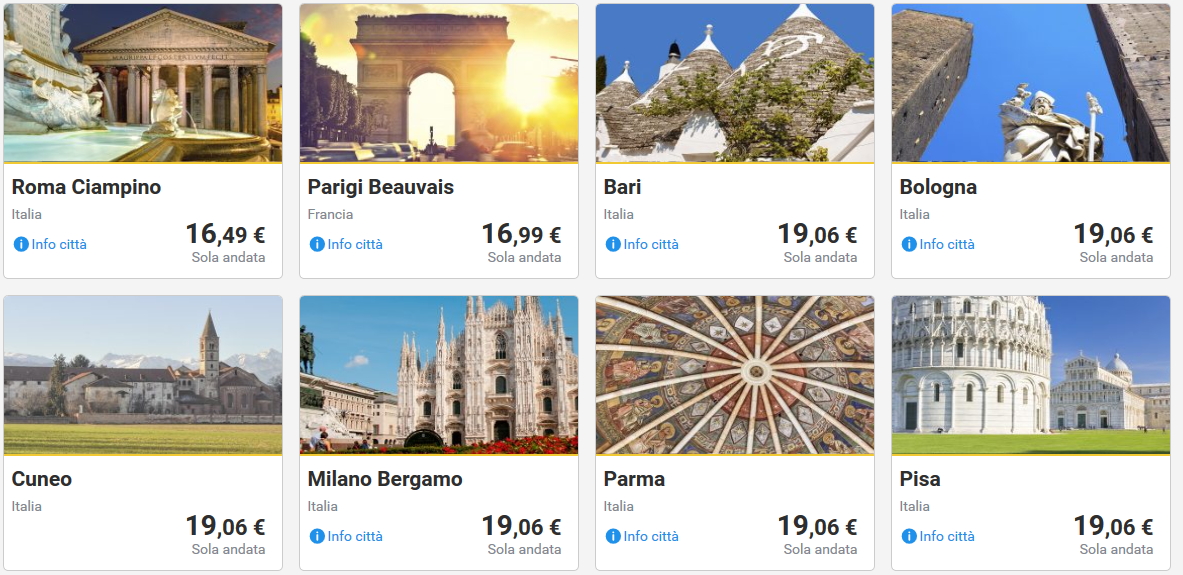
Task: Click the Bologna destination title
Action: 938,187
